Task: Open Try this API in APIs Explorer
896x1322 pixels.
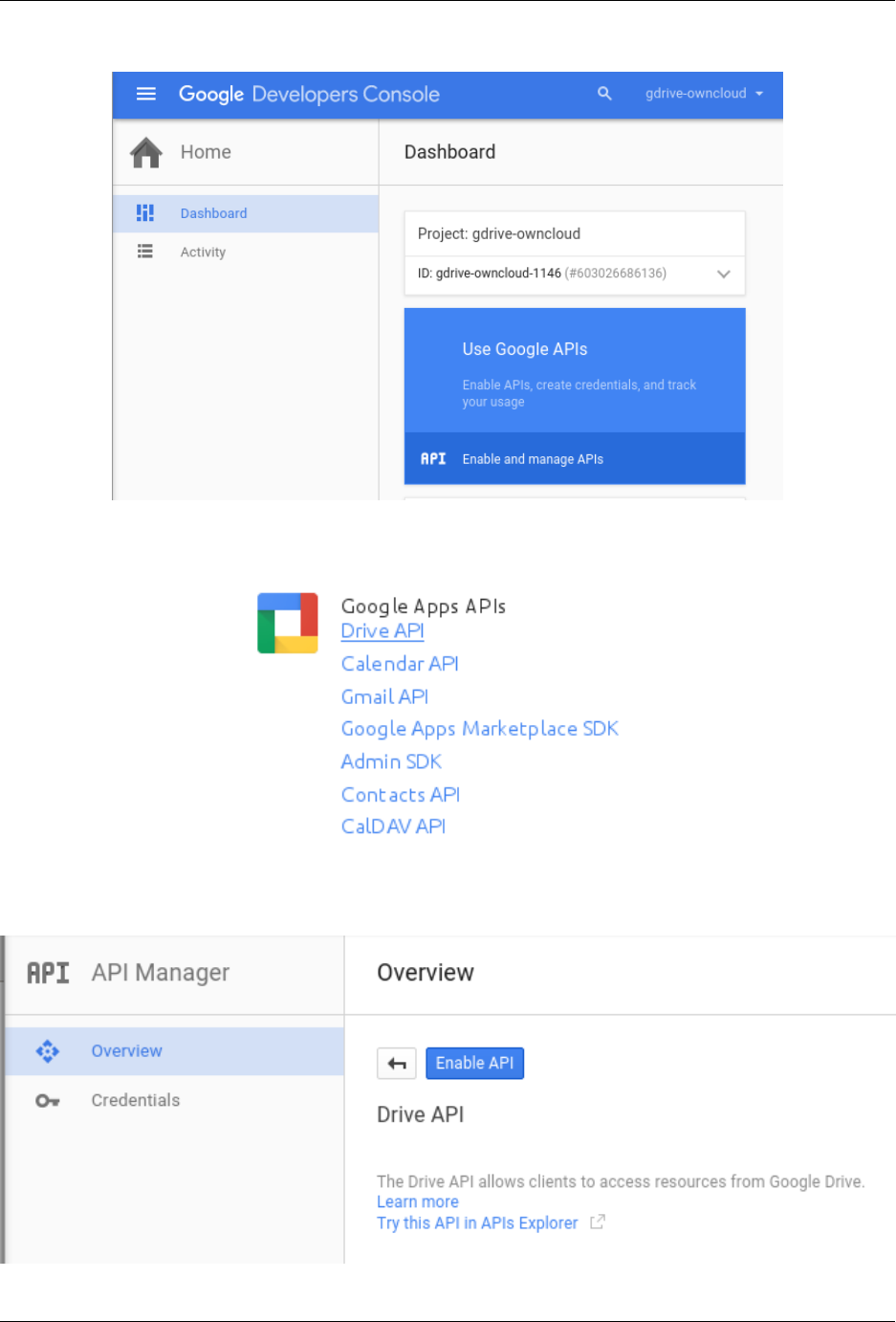Action: tap(477, 1223)
